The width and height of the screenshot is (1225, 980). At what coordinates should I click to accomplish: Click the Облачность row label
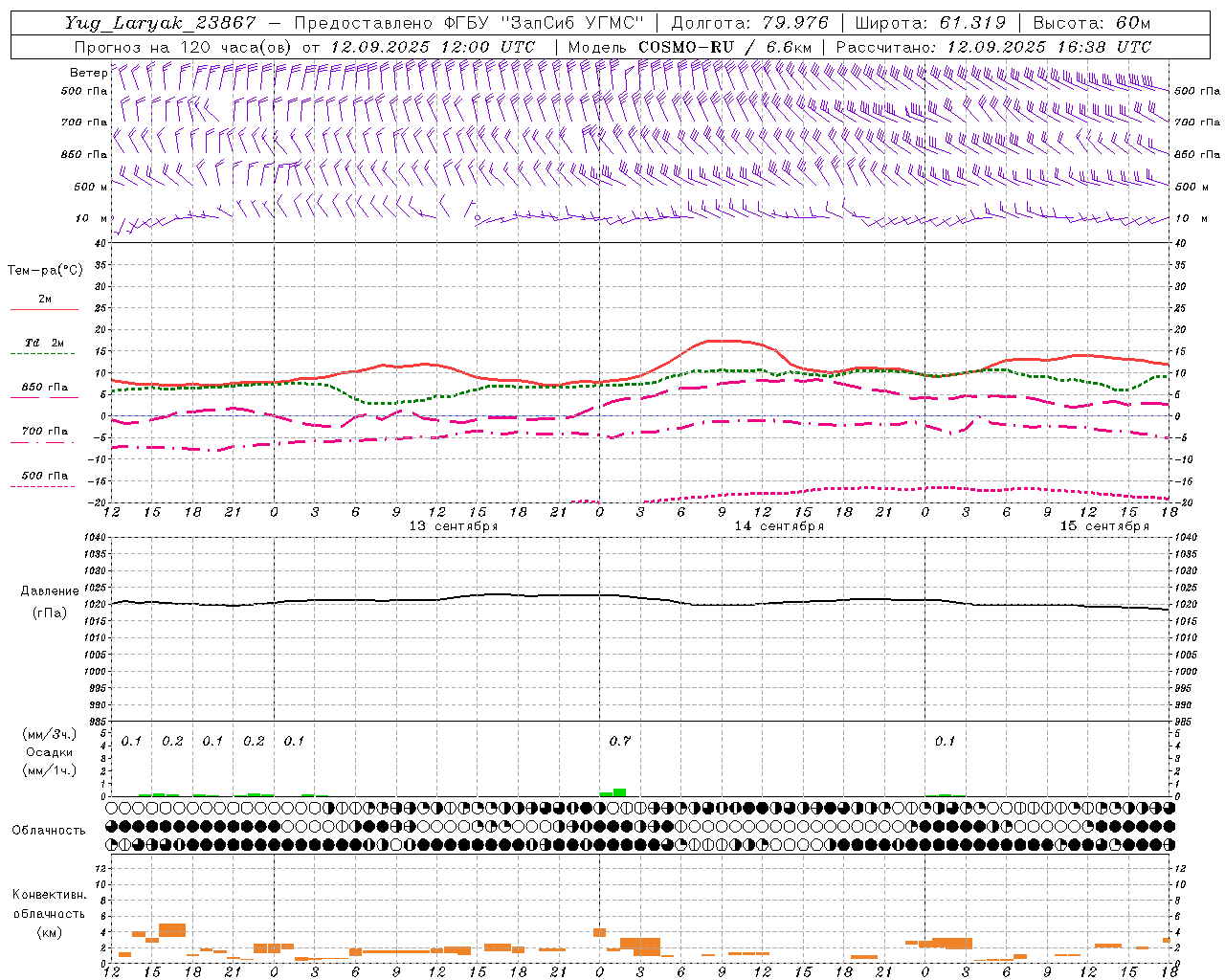(x=49, y=831)
